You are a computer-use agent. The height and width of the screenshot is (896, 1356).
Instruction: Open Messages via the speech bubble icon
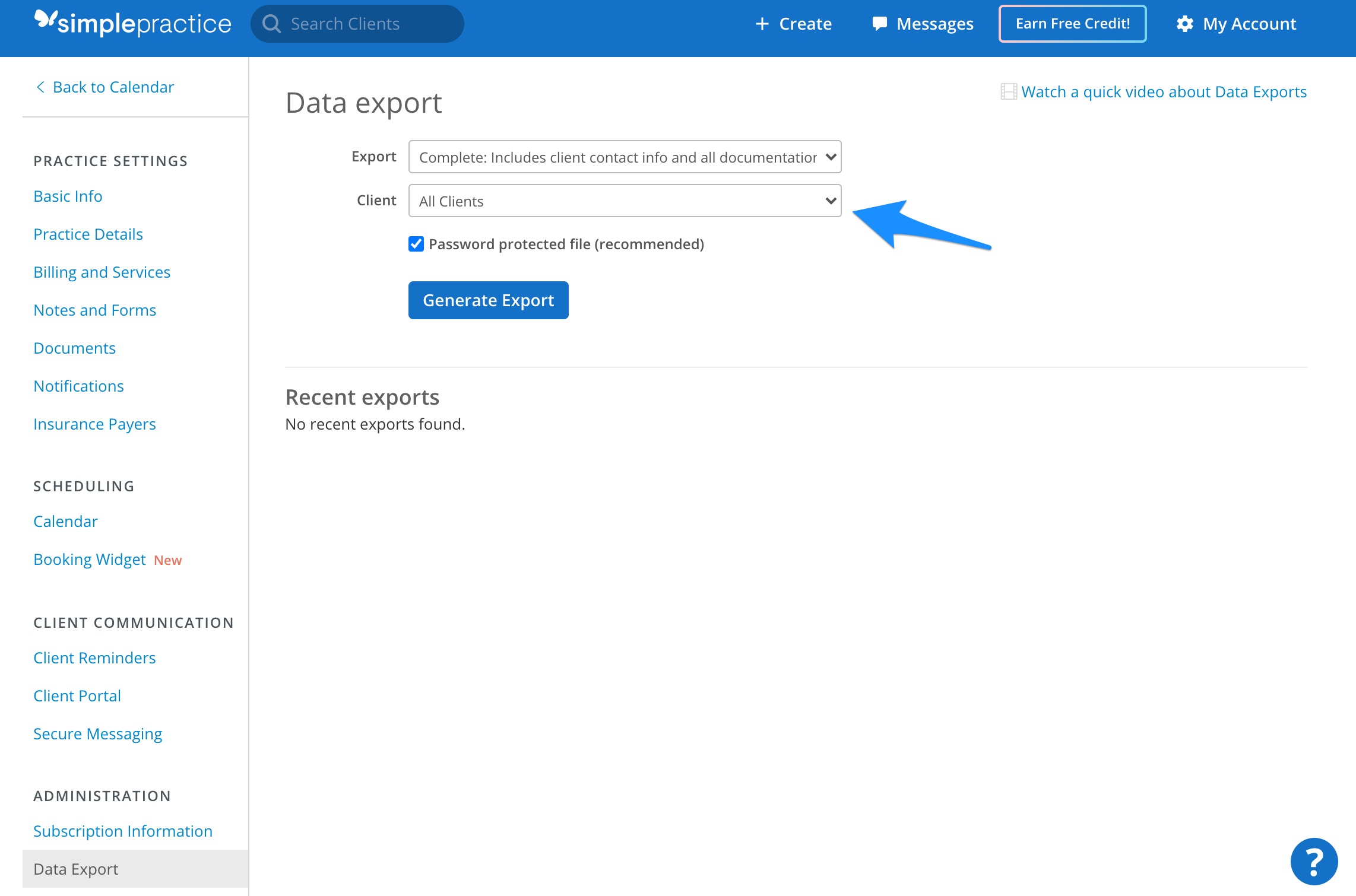coord(880,23)
